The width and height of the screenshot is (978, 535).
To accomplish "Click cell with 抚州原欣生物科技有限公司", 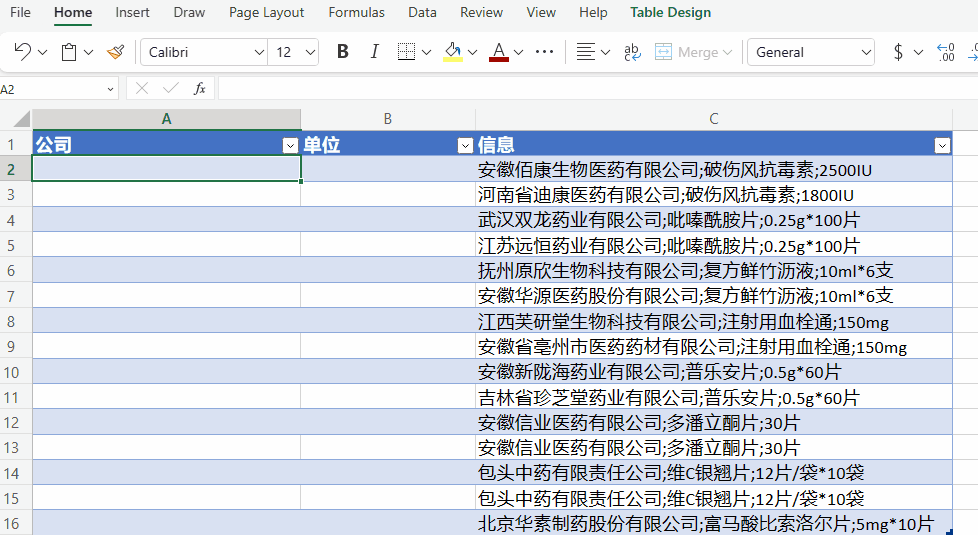I will tap(714, 270).
